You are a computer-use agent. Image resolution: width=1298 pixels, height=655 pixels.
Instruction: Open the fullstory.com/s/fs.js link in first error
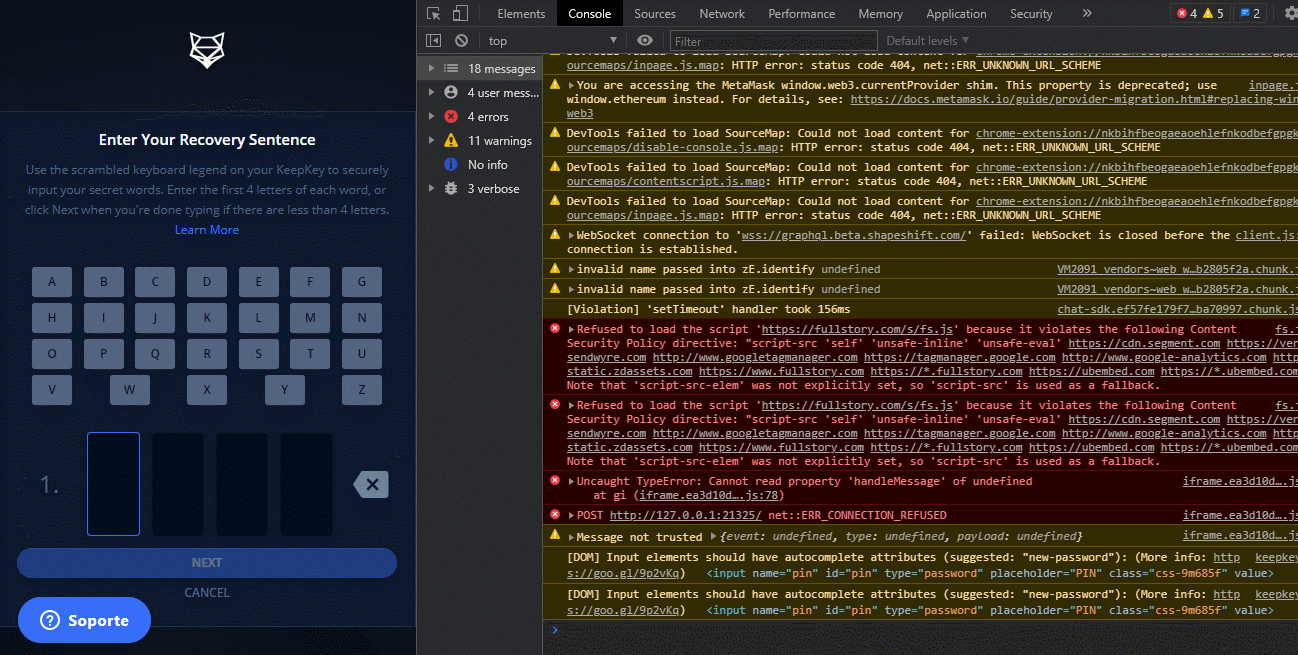pyautogui.click(x=860, y=329)
